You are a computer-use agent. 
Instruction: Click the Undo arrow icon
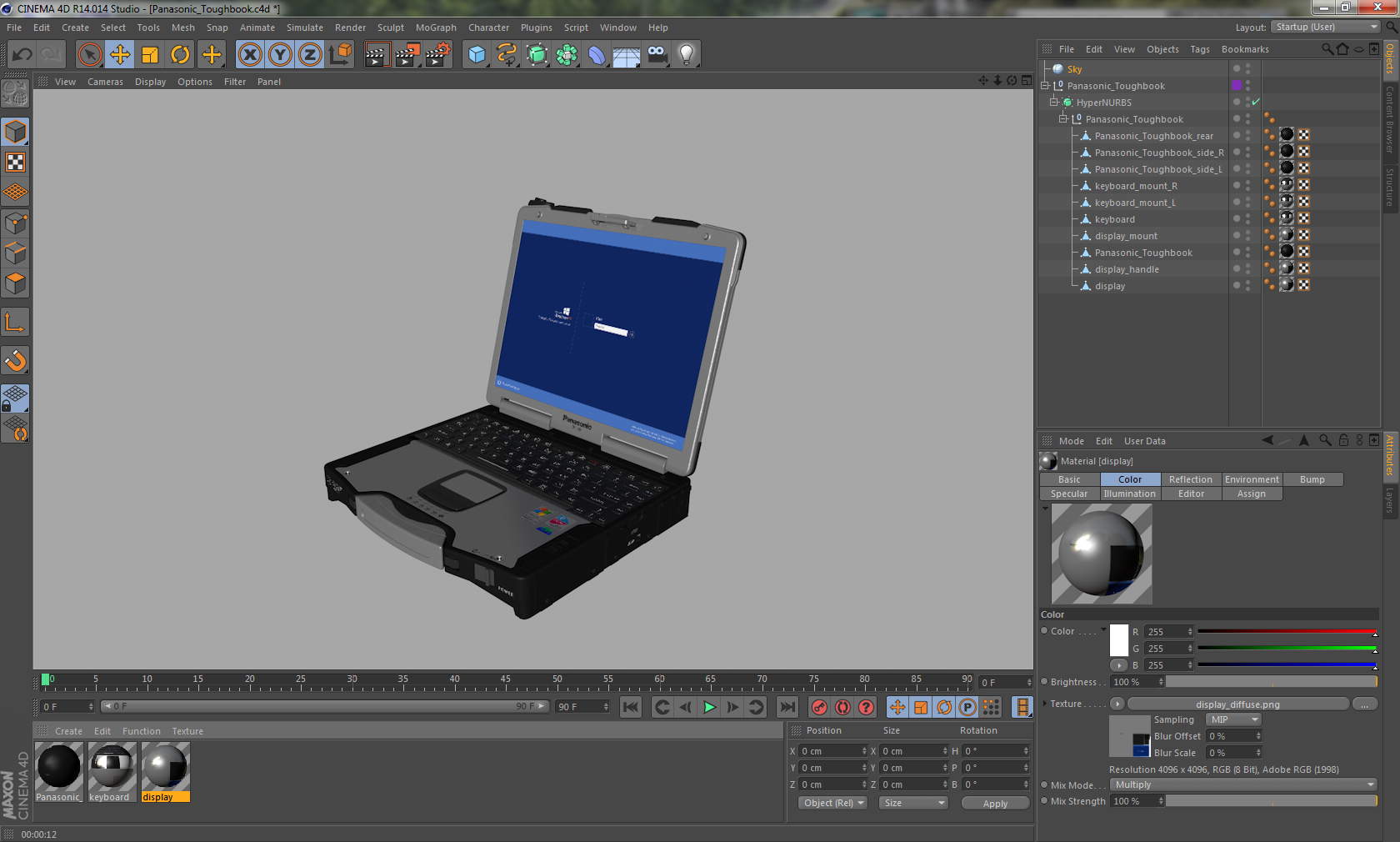pos(22,55)
